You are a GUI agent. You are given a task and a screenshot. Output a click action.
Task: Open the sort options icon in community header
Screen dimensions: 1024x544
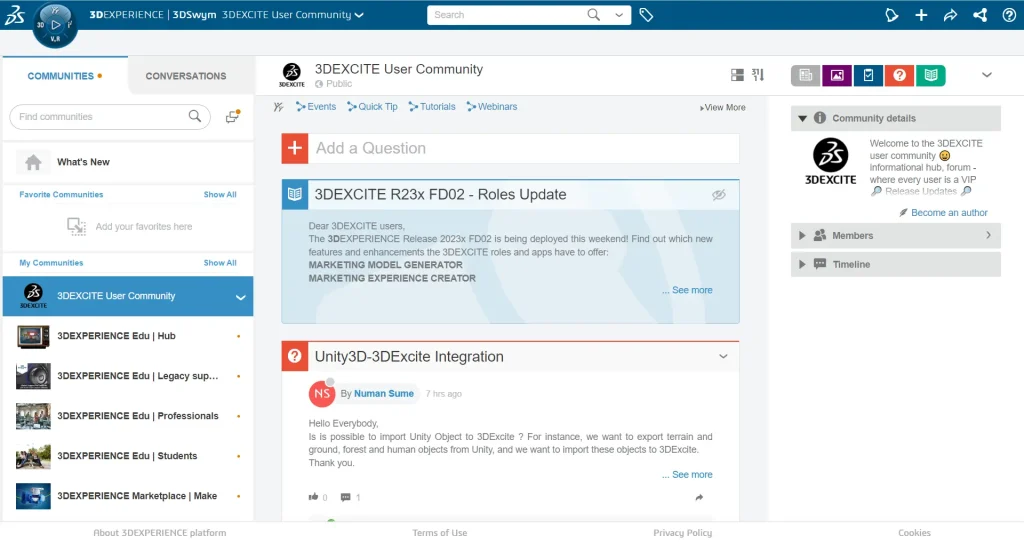click(x=758, y=75)
